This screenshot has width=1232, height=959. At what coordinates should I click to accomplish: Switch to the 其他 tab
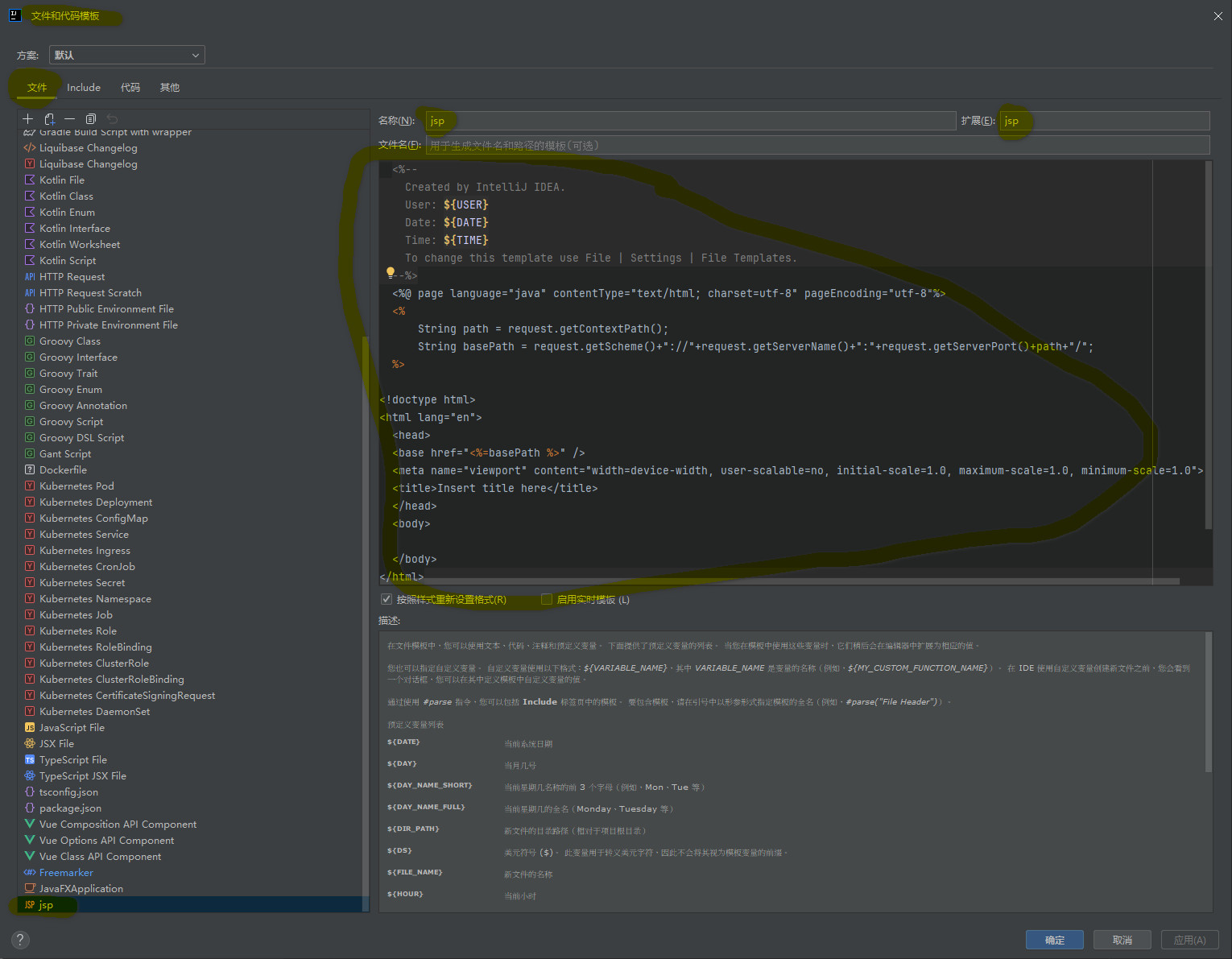coord(170,88)
